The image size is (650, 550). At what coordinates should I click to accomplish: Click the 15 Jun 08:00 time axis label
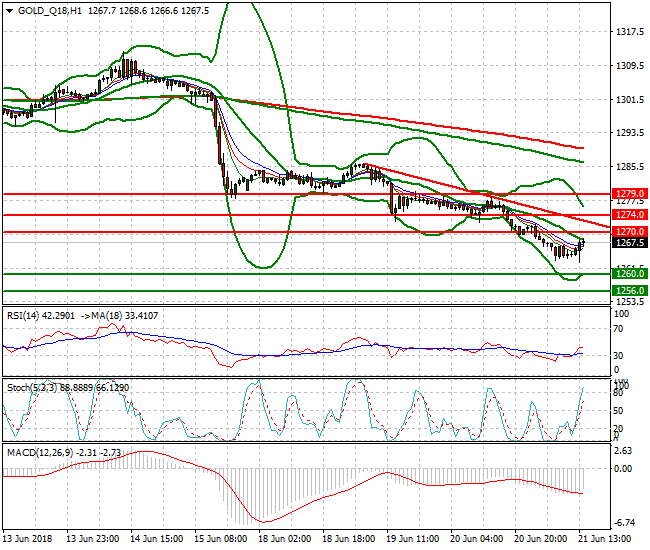pyautogui.click(x=221, y=539)
